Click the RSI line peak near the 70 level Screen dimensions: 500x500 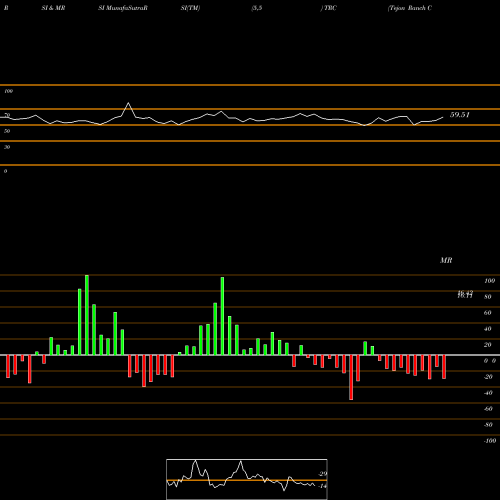point(128,103)
